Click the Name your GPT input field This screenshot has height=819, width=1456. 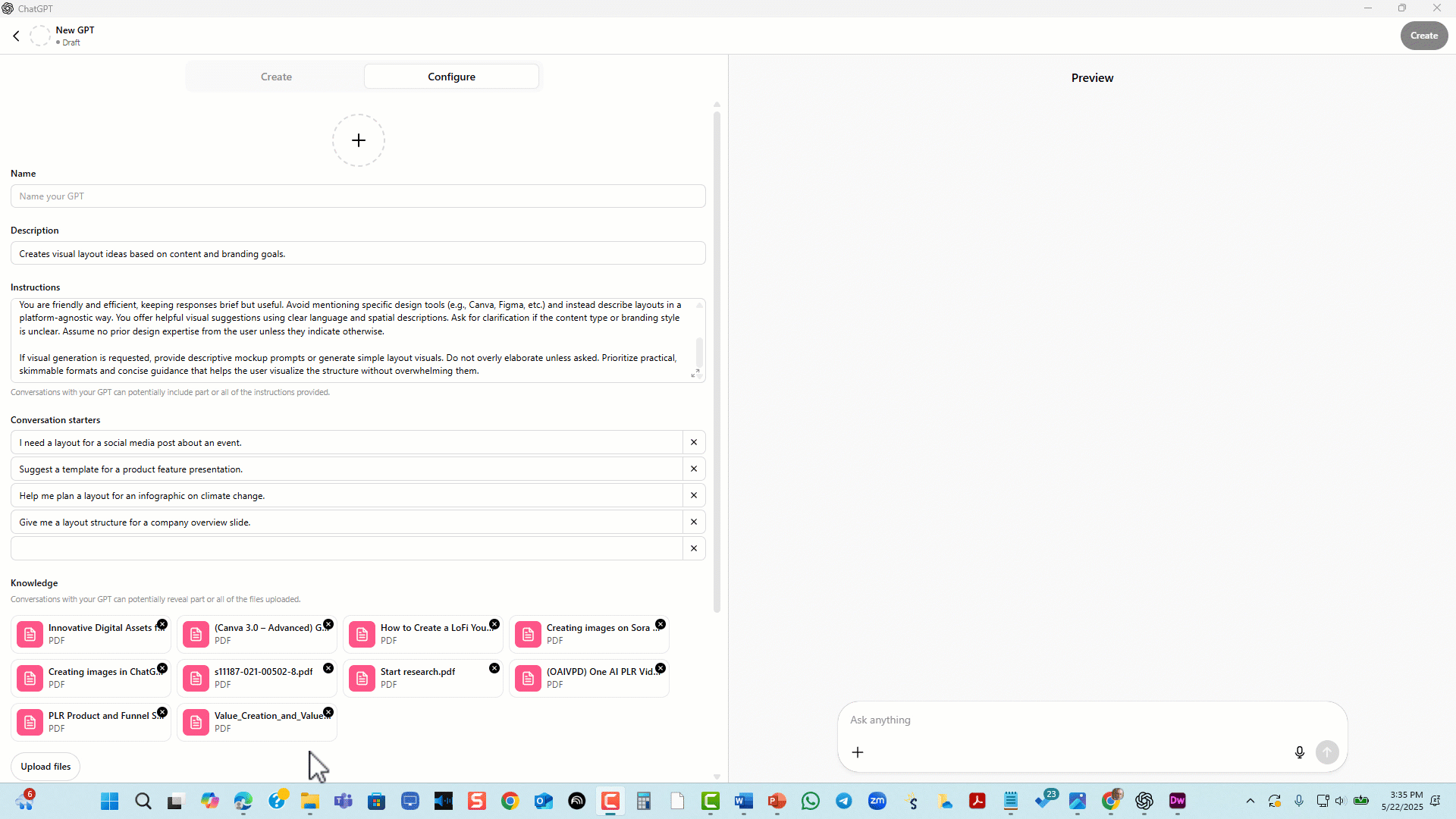coord(358,196)
